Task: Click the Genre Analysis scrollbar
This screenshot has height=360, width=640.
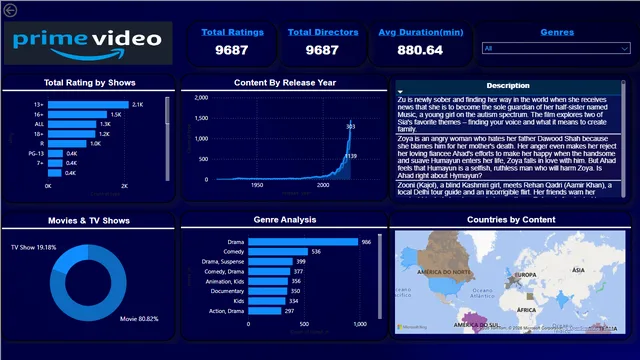Action: (x=380, y=276)
